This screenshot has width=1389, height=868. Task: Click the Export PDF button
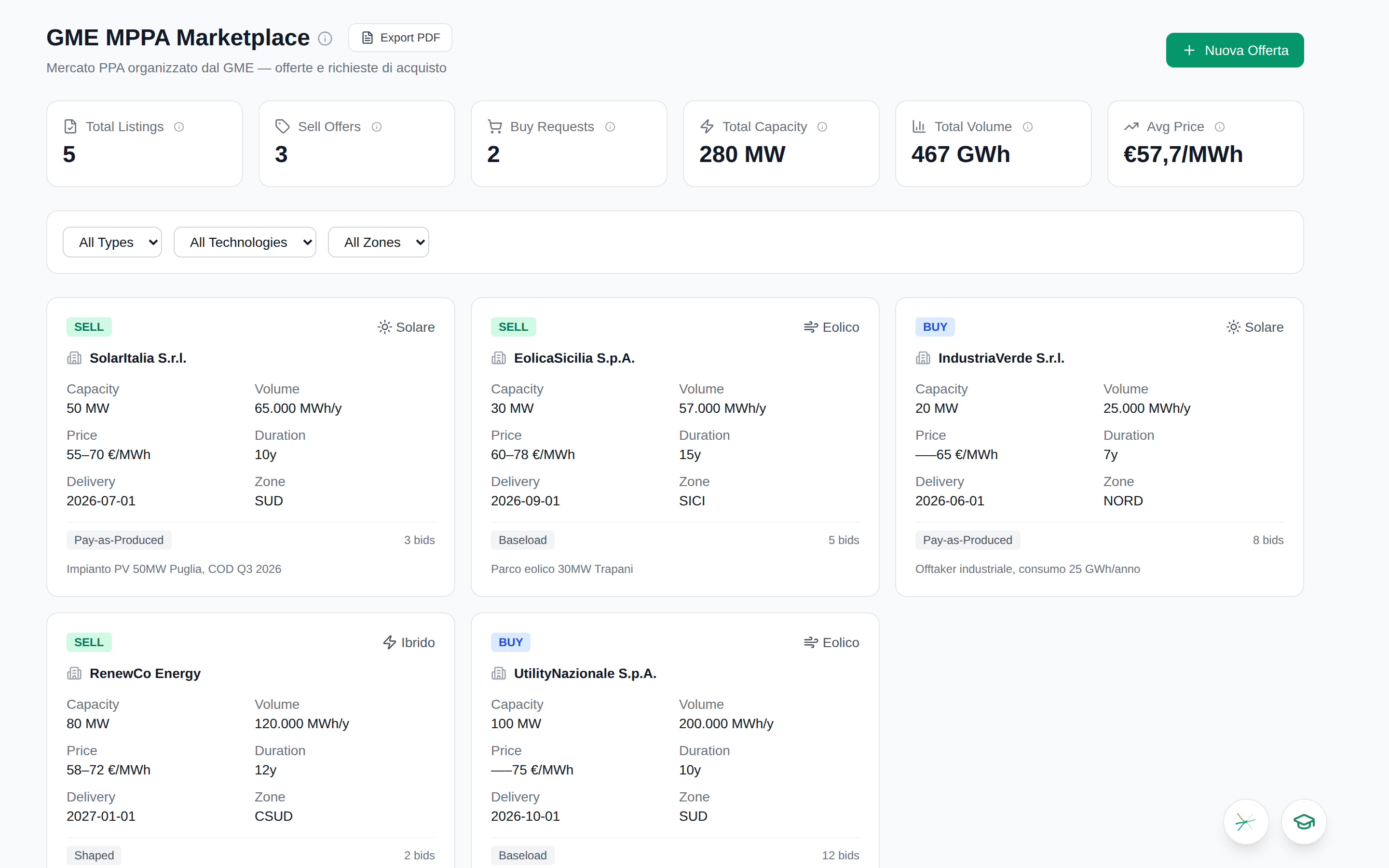[x=400, y=38]
